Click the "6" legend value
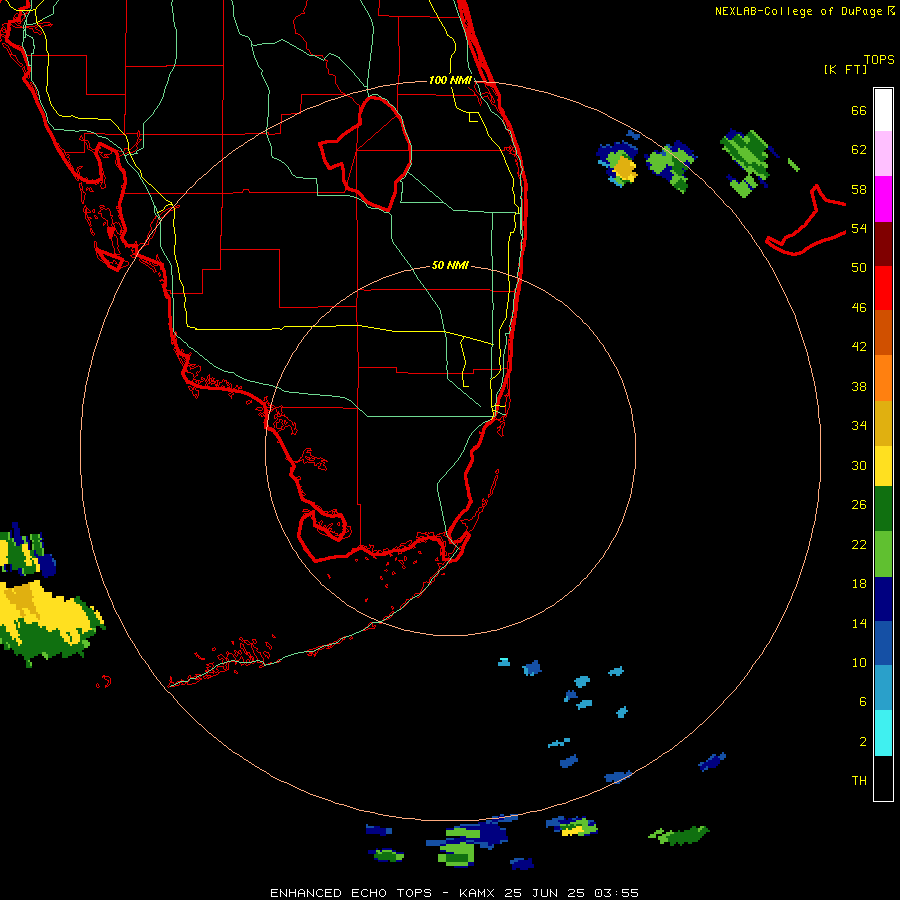 click(863, 702)
